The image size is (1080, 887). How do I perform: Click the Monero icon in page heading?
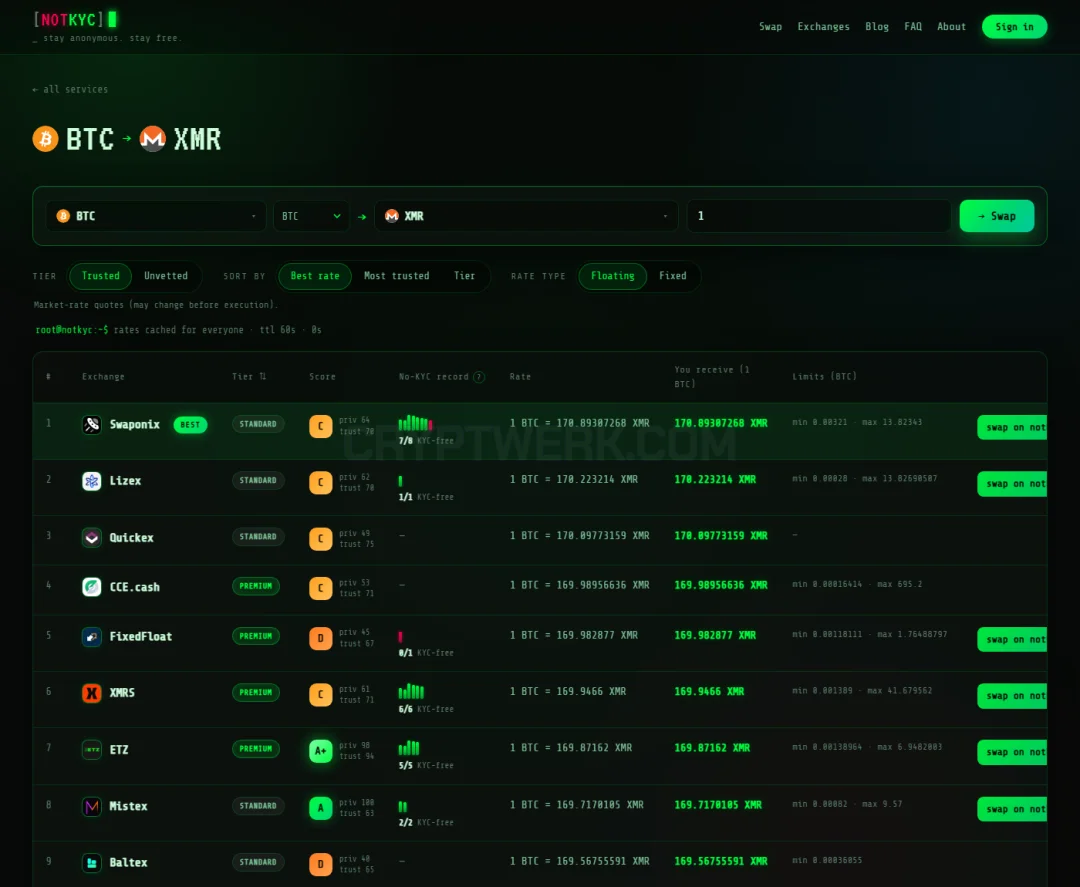[x=153, y=138]
